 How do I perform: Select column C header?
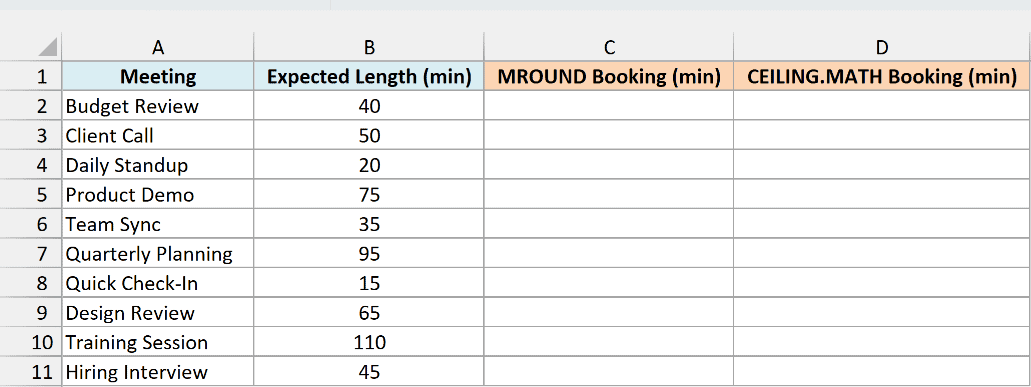(x=609, y=47)
